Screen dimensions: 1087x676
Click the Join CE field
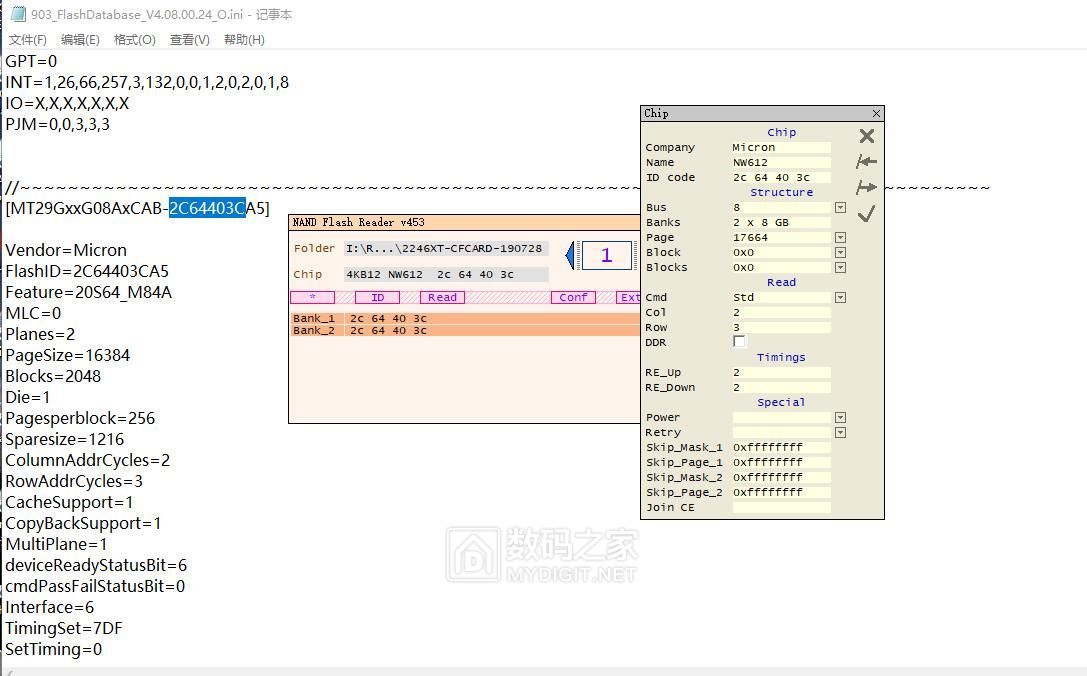pos(781,508)
